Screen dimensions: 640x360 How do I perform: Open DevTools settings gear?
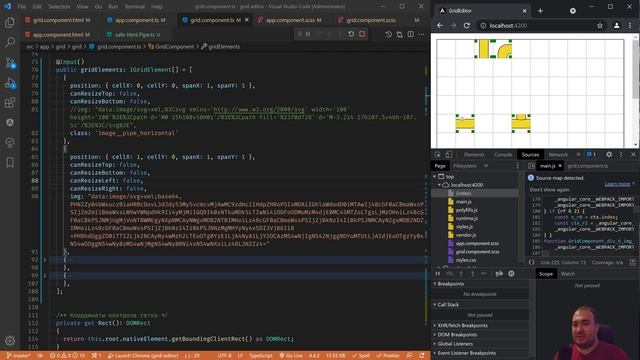coord(609,155)
